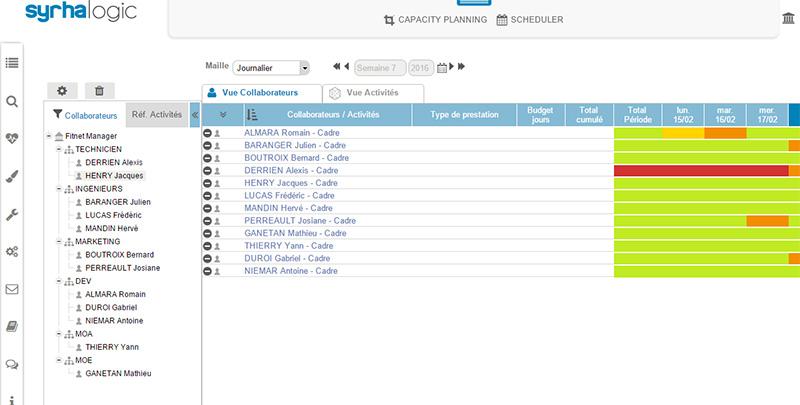The width and height of the screenshot is (800, 405).
Task: Go to previous week single-left arrow
Action: pos(346,66)
